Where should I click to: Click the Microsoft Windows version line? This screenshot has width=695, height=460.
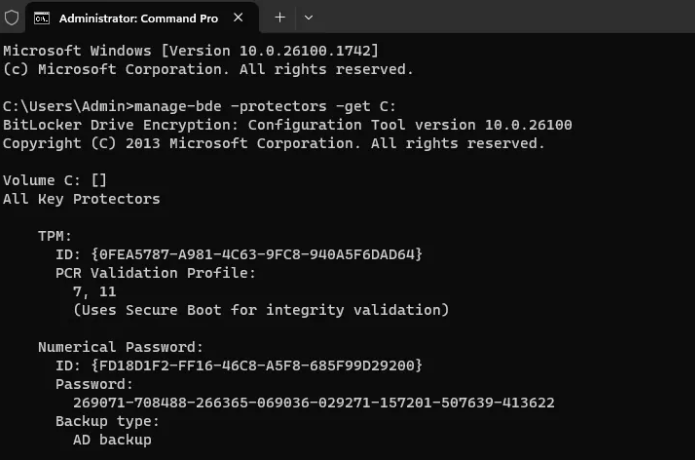[x=192, y=51]
